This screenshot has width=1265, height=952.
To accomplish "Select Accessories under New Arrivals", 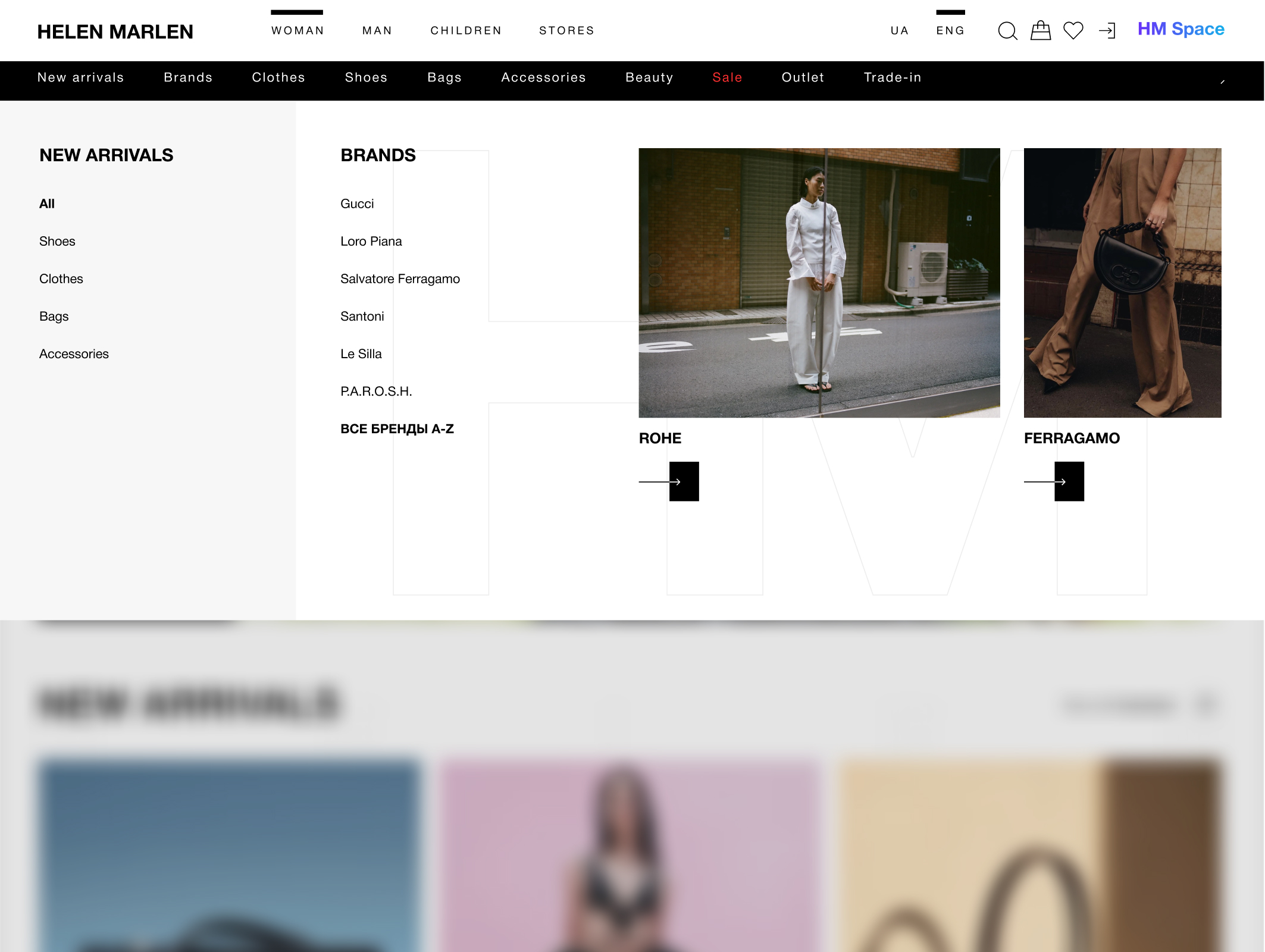I will click(74, 353).
